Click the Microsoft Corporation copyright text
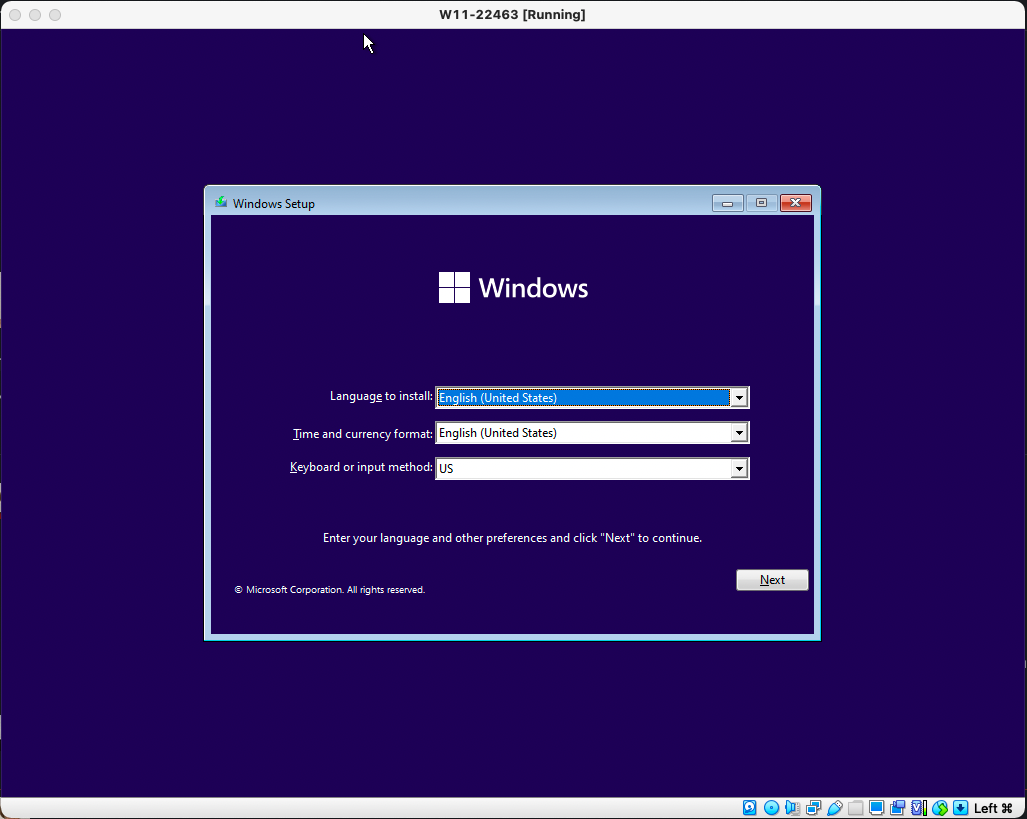The width and height of the screenshot is (1027, 819). pyautogui.click(x=329, y=590)
